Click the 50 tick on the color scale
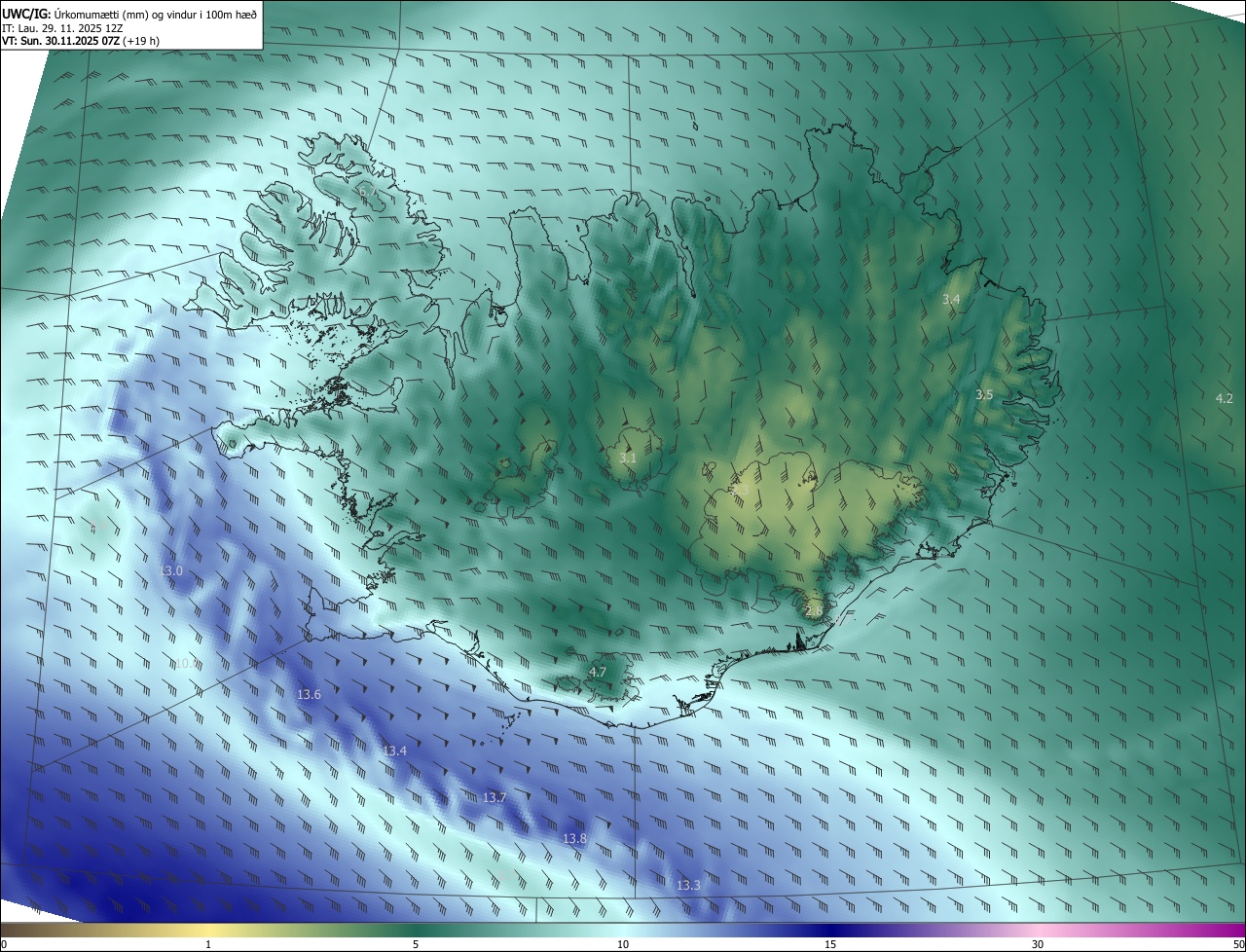The image size is (1246, 952). point(1238,944)
